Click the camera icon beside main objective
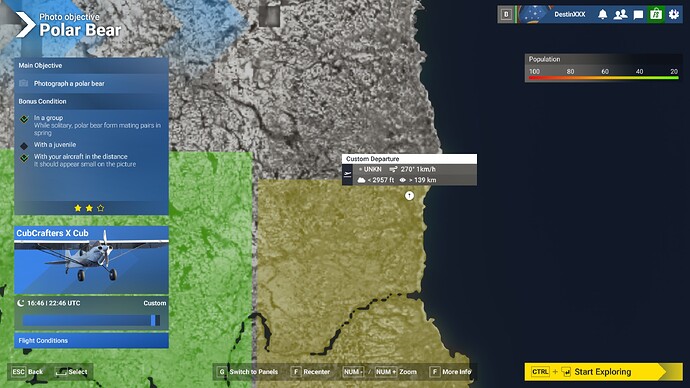 (24, 83)
